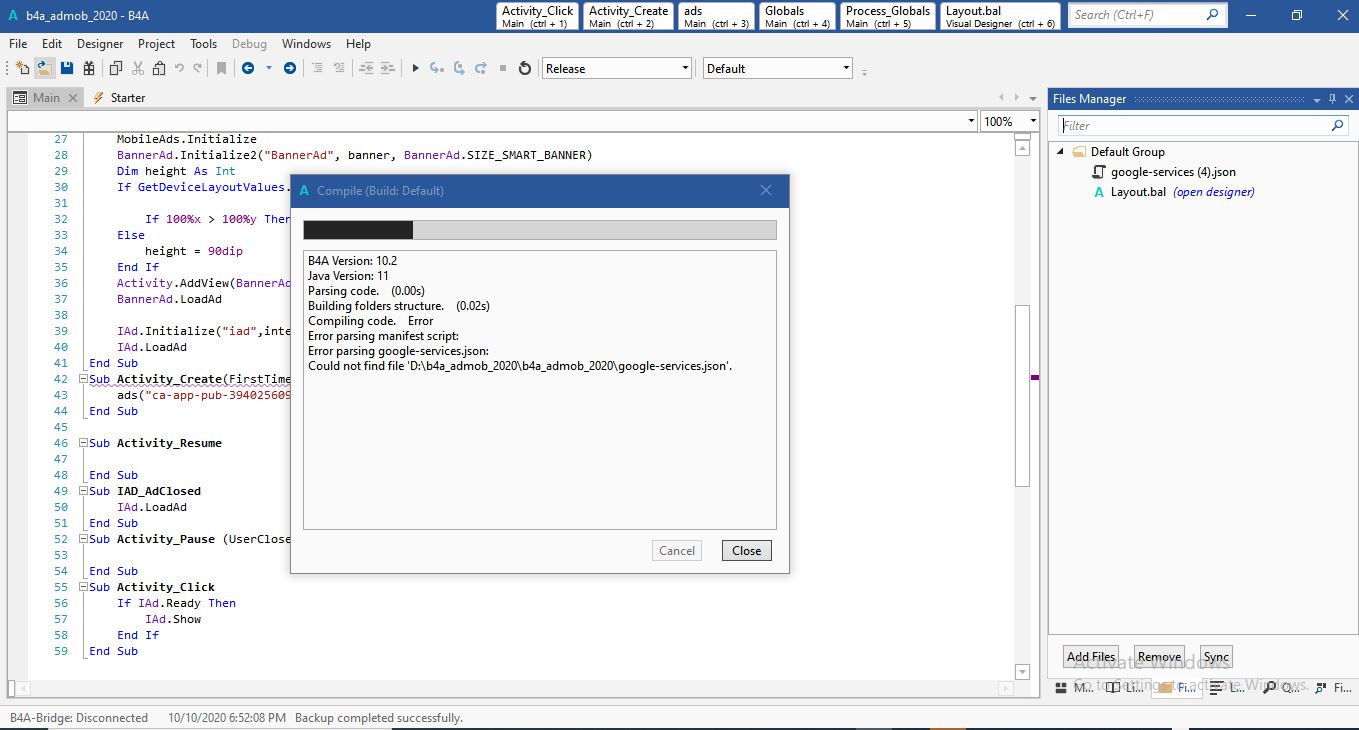Click the undo arrow icon
This screenshot has height=730, width=1359.
179,68
